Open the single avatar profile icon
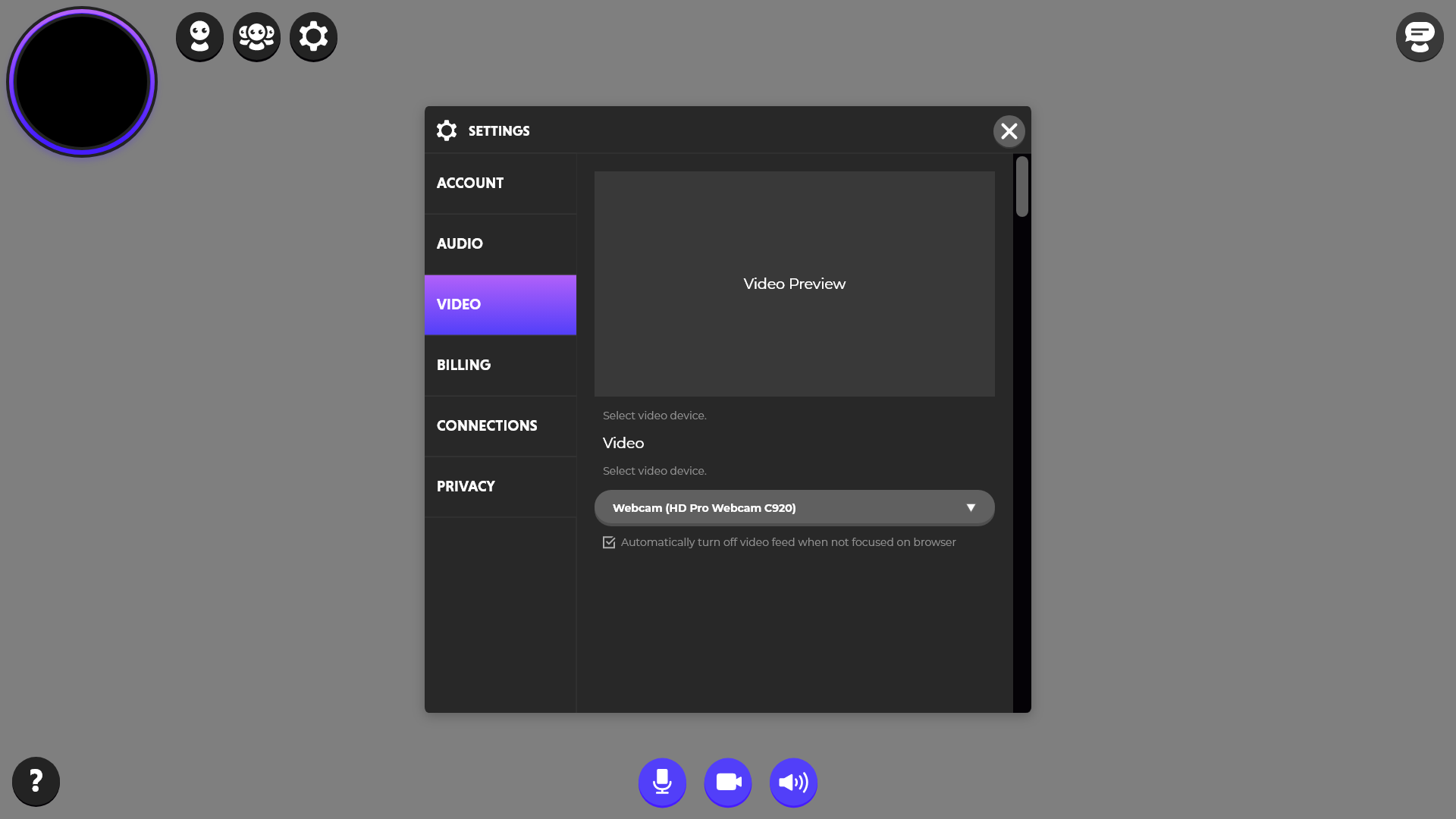 tap(199, 36)
